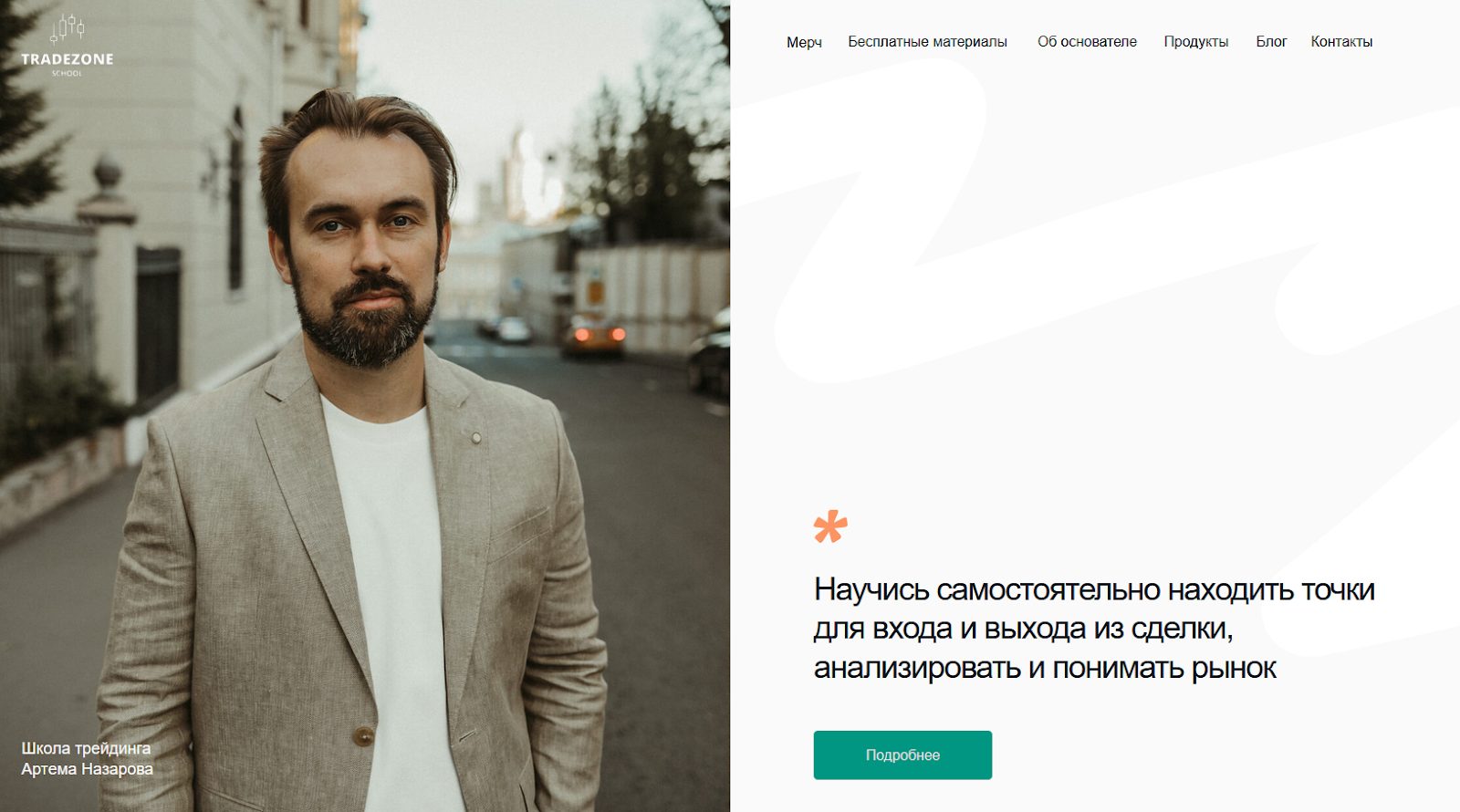Open the Об основателе page

1087,42
